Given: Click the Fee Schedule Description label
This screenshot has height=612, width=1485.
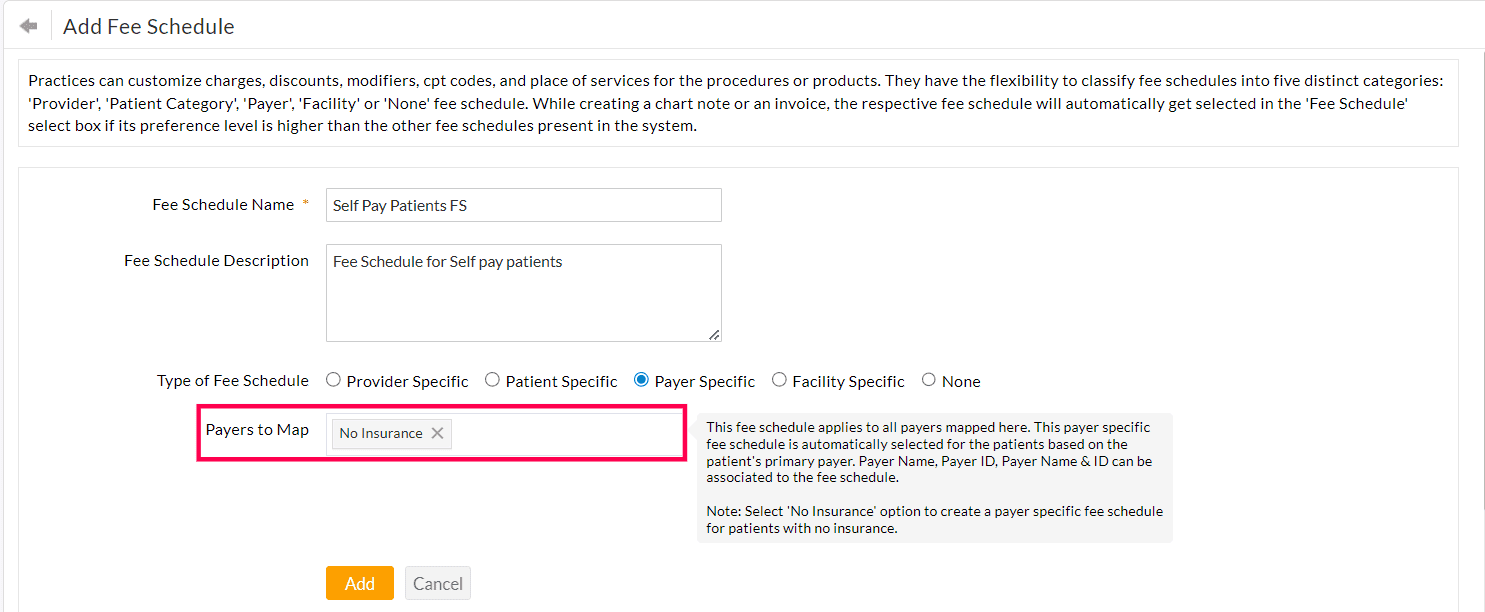Looking at the screenshot, I should tap(216, 261).
